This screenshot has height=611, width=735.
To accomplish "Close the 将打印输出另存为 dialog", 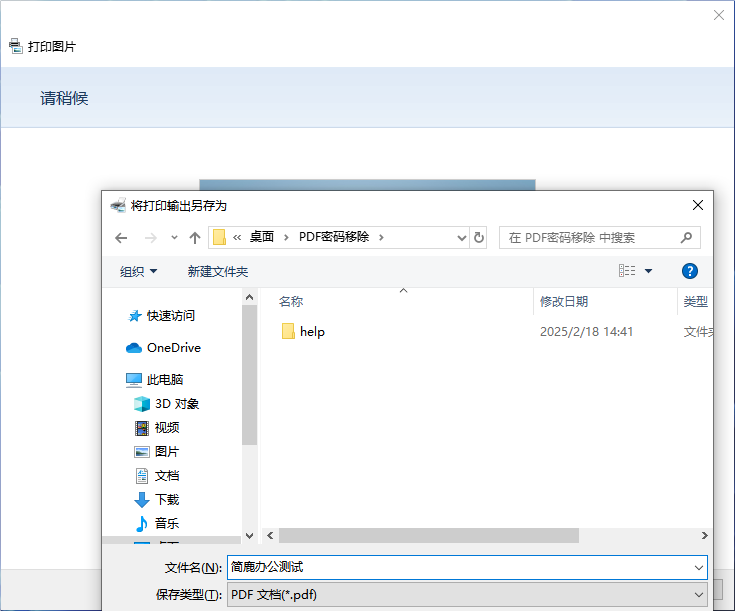I will 698,205.
